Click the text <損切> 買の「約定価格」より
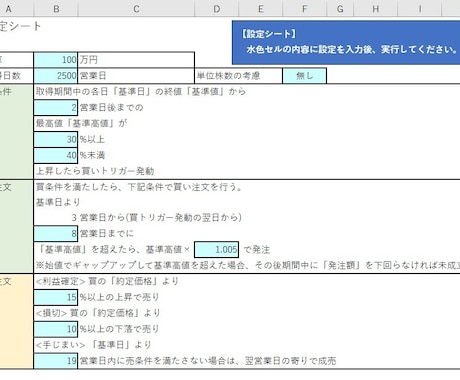The height and width of the screenshot is (380, 460). [98, 313]
